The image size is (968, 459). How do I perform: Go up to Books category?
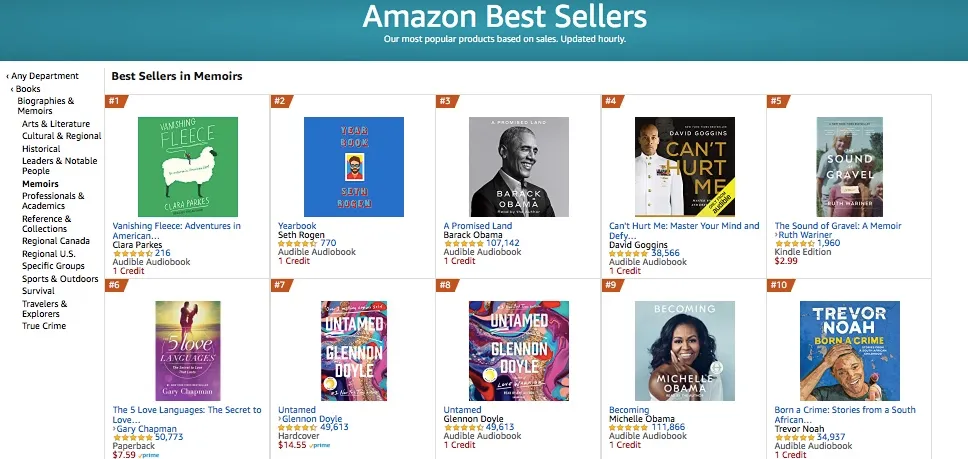pyautogui.click(x=28, y=89)
